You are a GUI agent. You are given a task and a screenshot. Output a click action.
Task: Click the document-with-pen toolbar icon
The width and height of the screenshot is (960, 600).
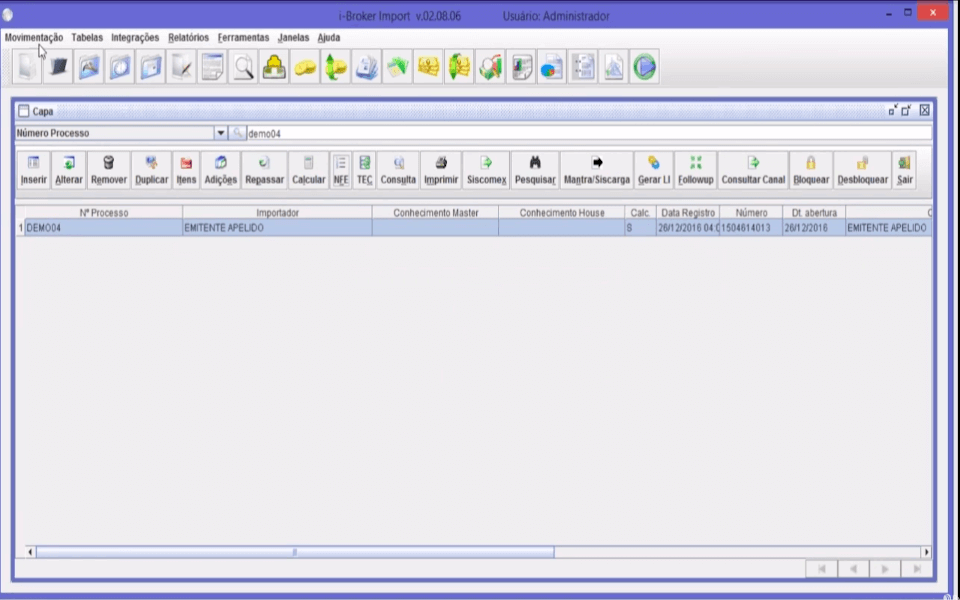point(182,66)
